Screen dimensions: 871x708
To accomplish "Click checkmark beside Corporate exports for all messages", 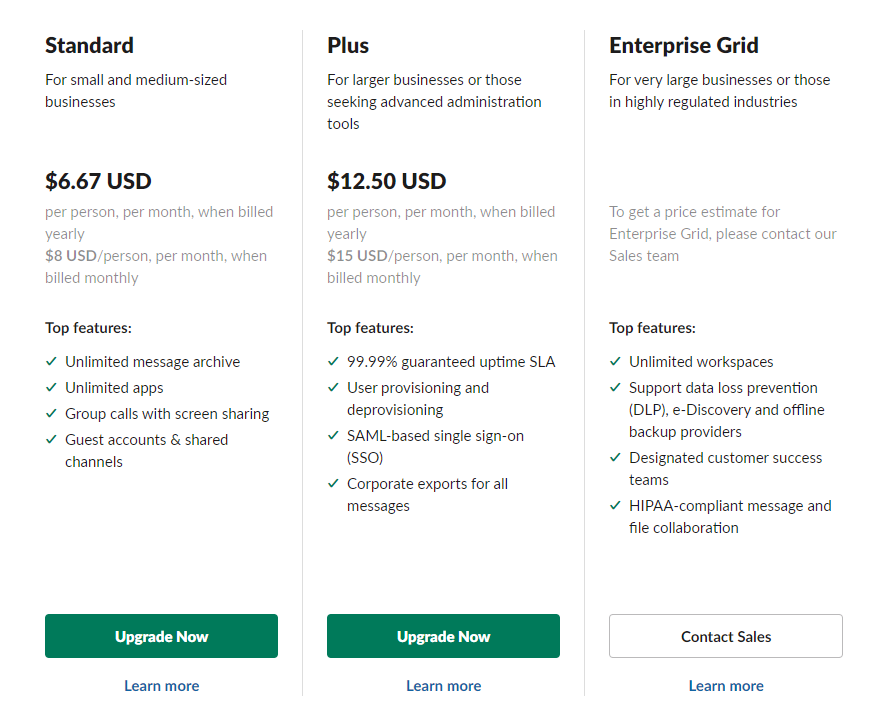I will click(333, 484).
